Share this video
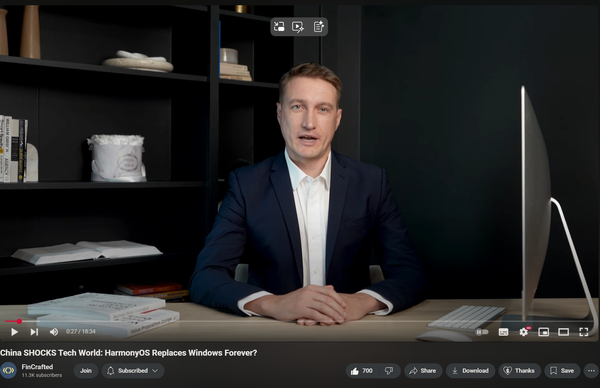This screenshot has width=600, height=388. [423, 371]
